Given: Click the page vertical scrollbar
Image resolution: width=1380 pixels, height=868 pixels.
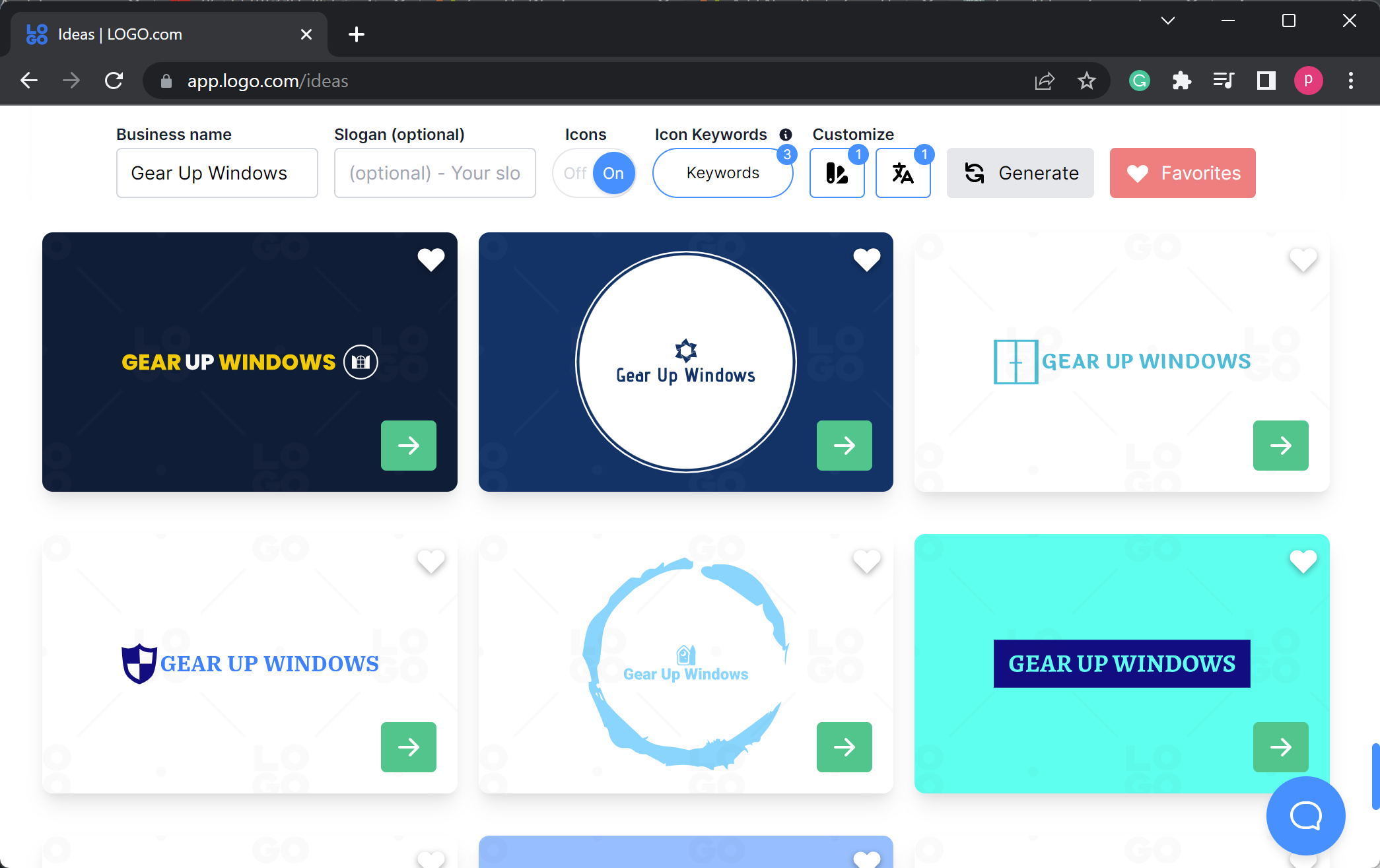Looking at the screenshot, I should pyautogui.click(x=1375, y=777).
